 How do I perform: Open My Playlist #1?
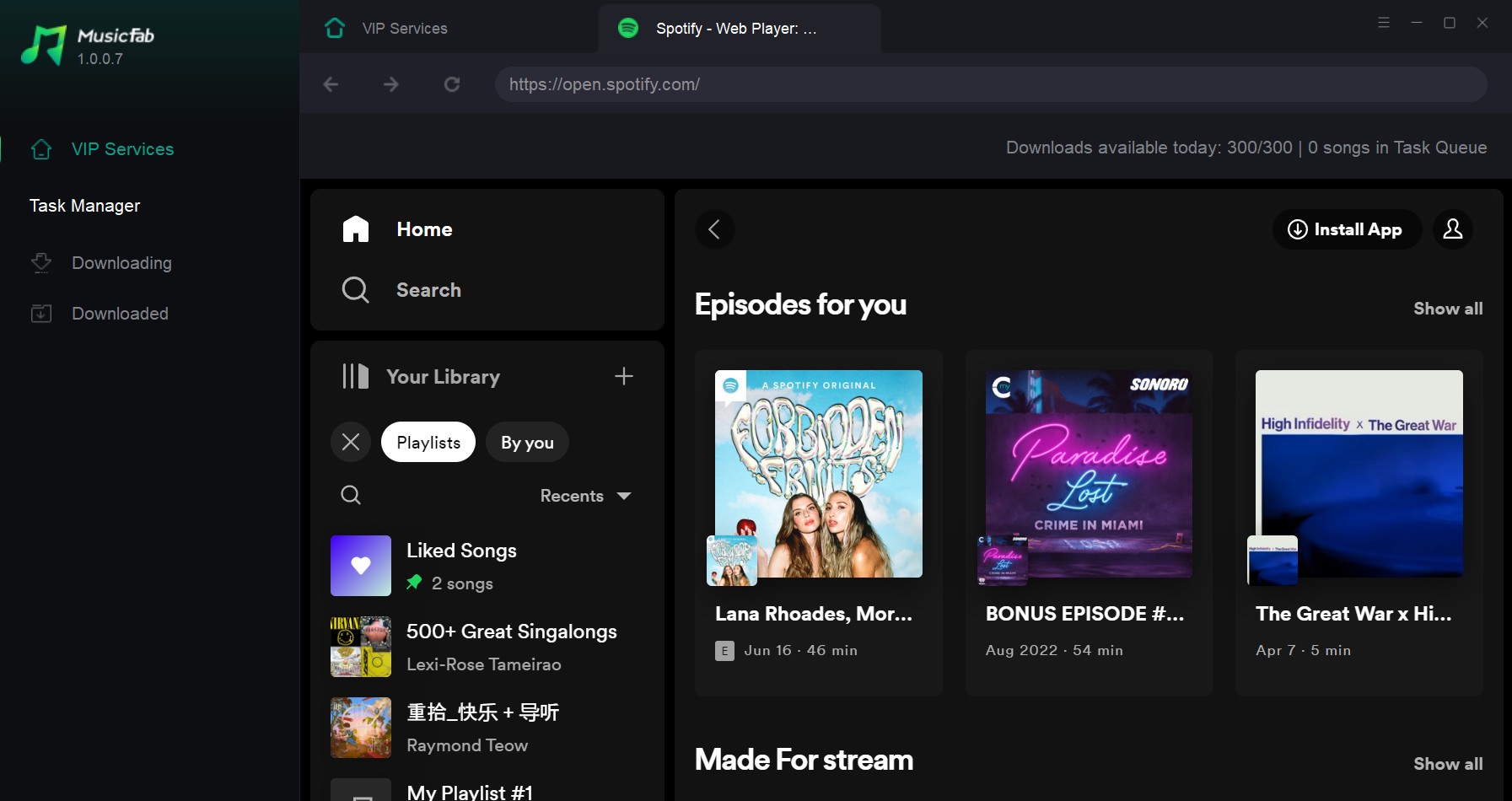[470, 792]
